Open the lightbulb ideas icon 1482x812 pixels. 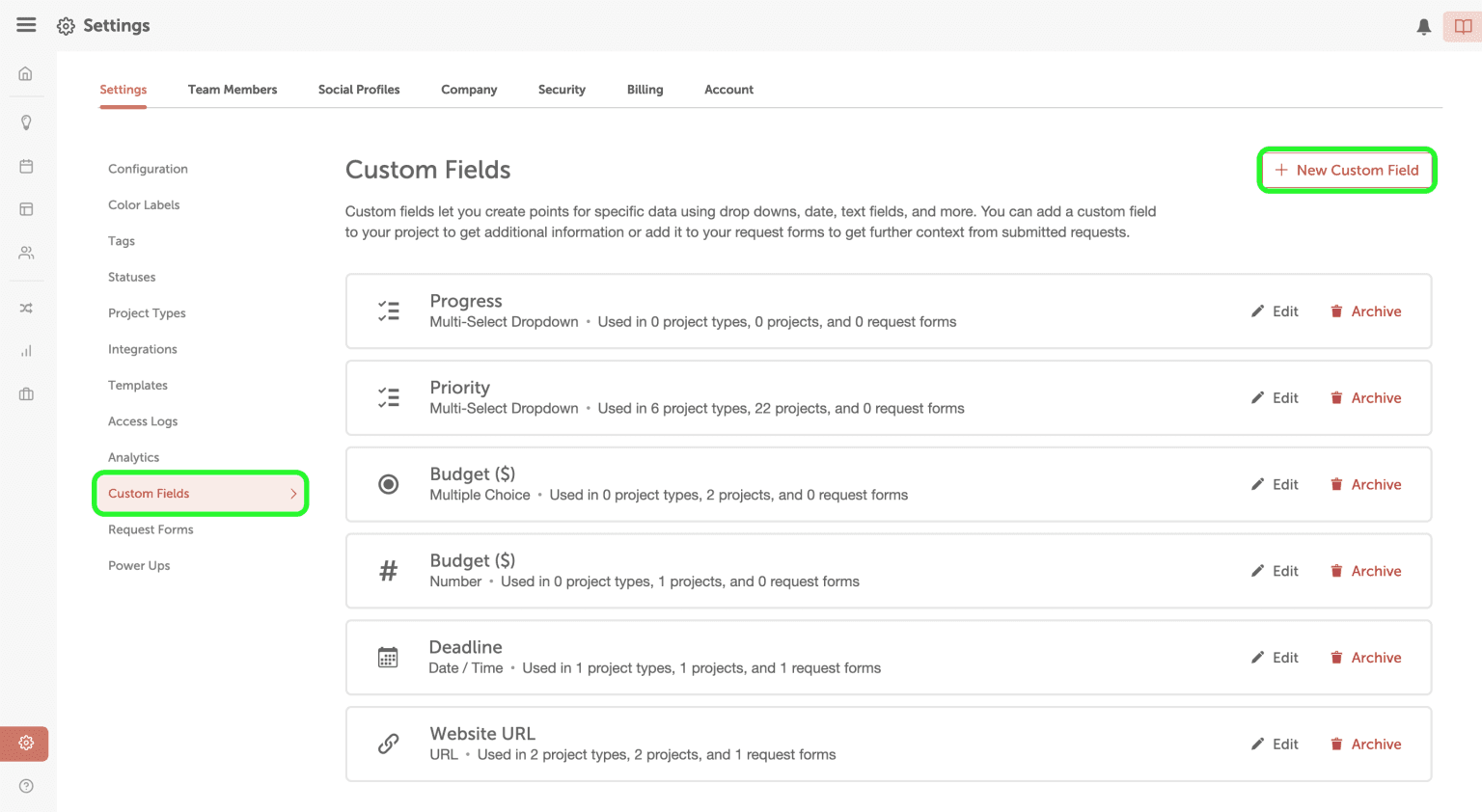[26, 122]
